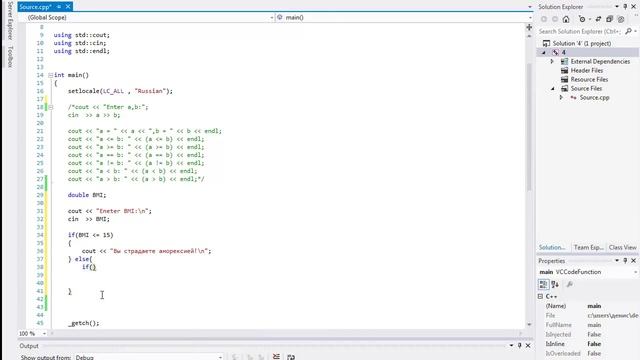640x360 pixels.
Task: Open 'Show output from' Debug dropdown
Action: (x=220, y=357)
